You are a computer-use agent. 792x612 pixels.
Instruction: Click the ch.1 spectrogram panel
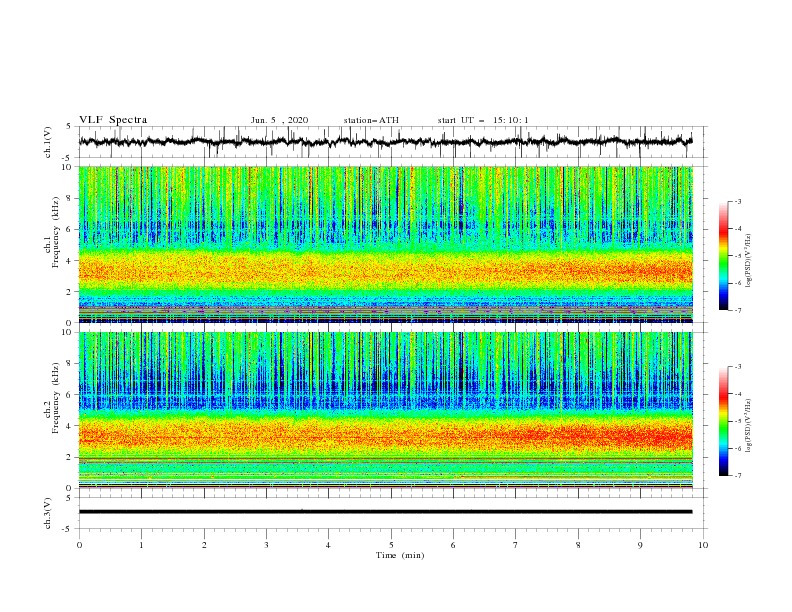click(385, 244)
